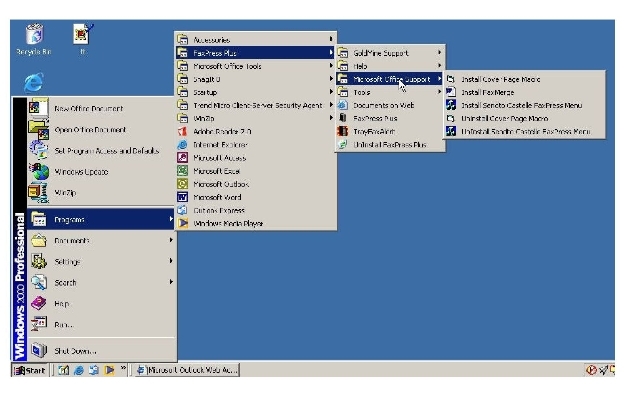The width and height of the screenshot is (627, 399).
Task: Open the Settings submenu in Start menu
Action: point(102,261)
